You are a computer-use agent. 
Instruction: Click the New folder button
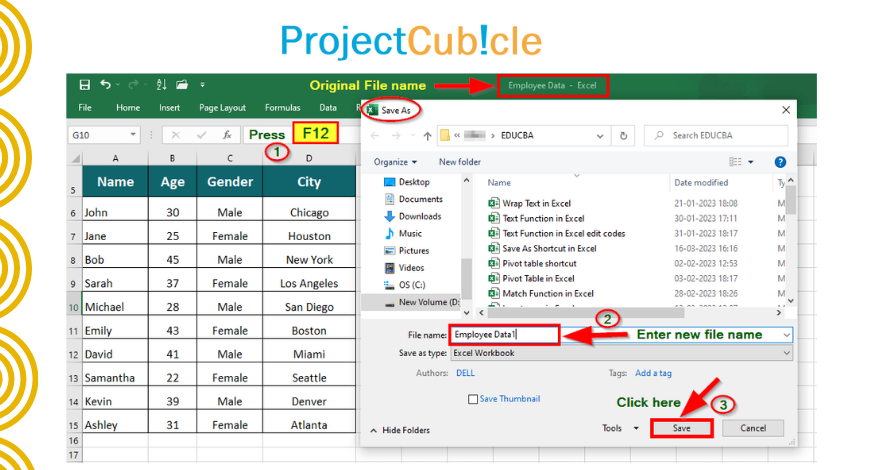pos(460,162)
